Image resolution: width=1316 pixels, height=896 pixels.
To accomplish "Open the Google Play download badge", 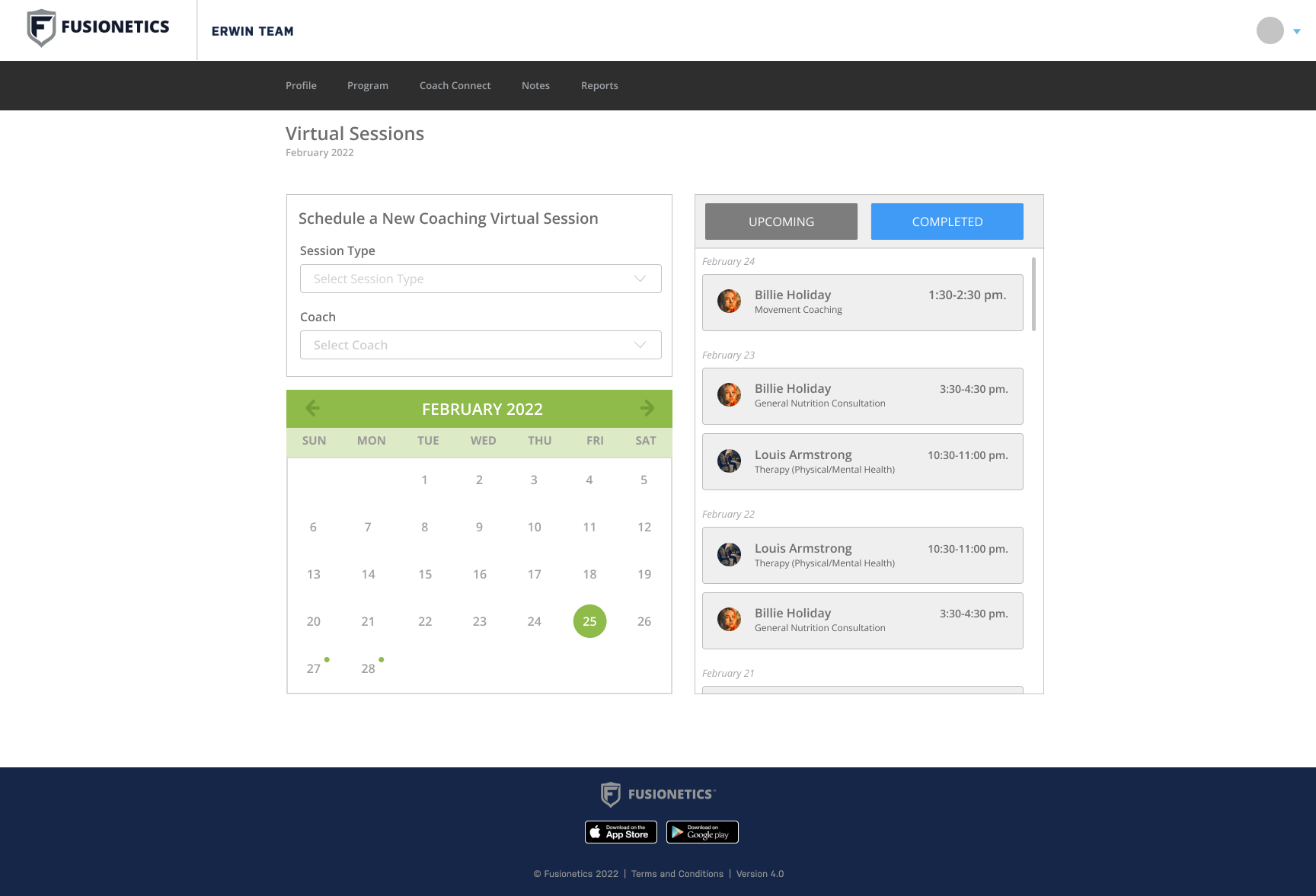I will tap(702, 832).
